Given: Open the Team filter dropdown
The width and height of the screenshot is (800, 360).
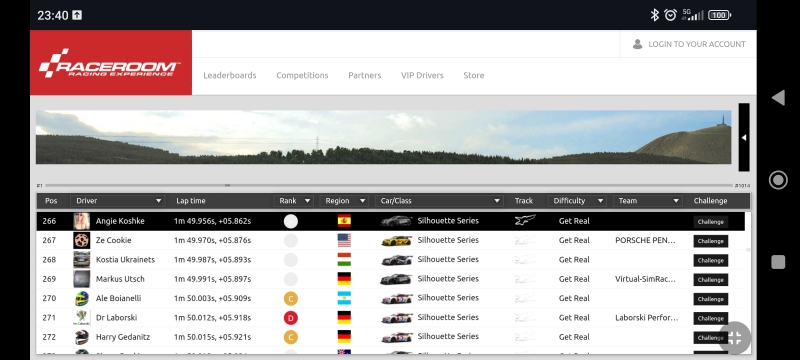Looking at the screenshot, I should 647,201.
